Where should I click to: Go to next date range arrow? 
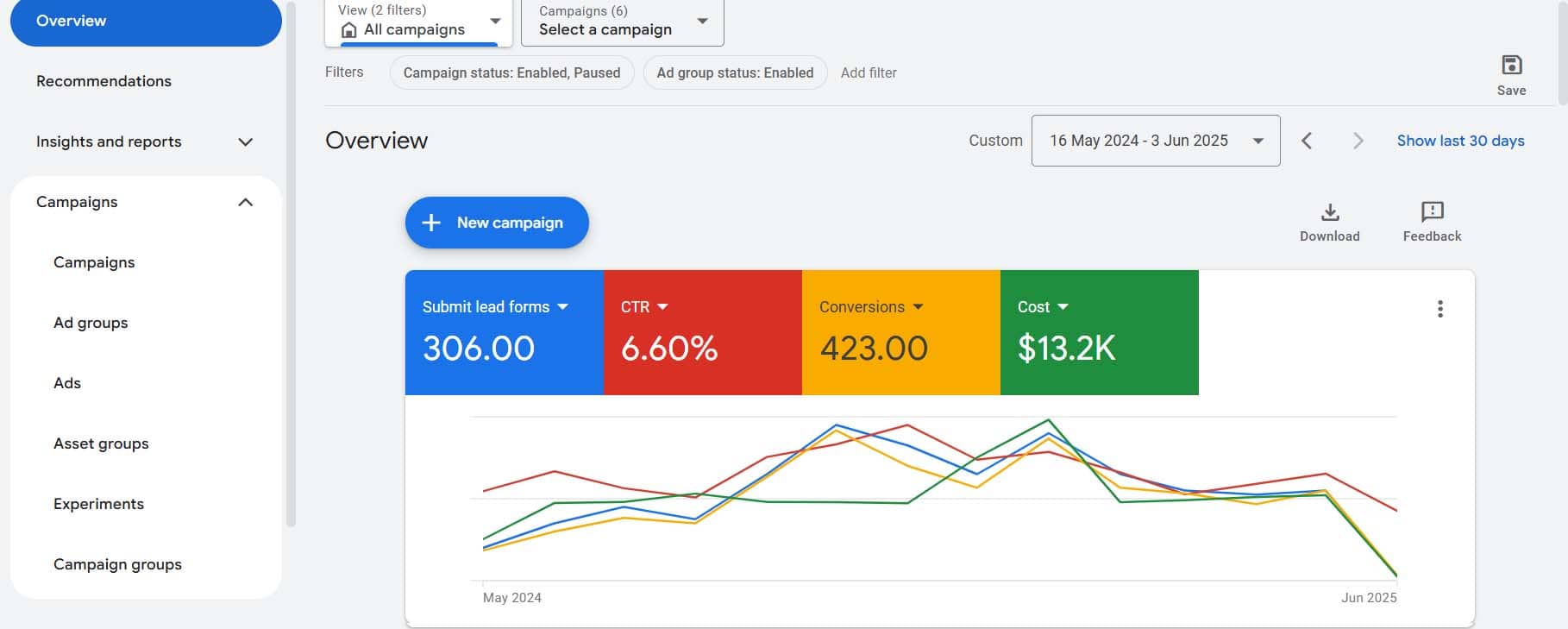1358,141
